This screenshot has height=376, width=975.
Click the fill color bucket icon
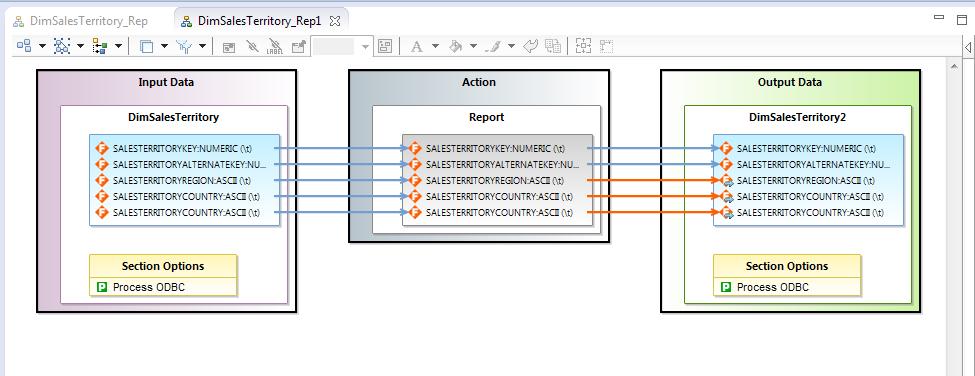pyautogui.click(x=456, y=47)
